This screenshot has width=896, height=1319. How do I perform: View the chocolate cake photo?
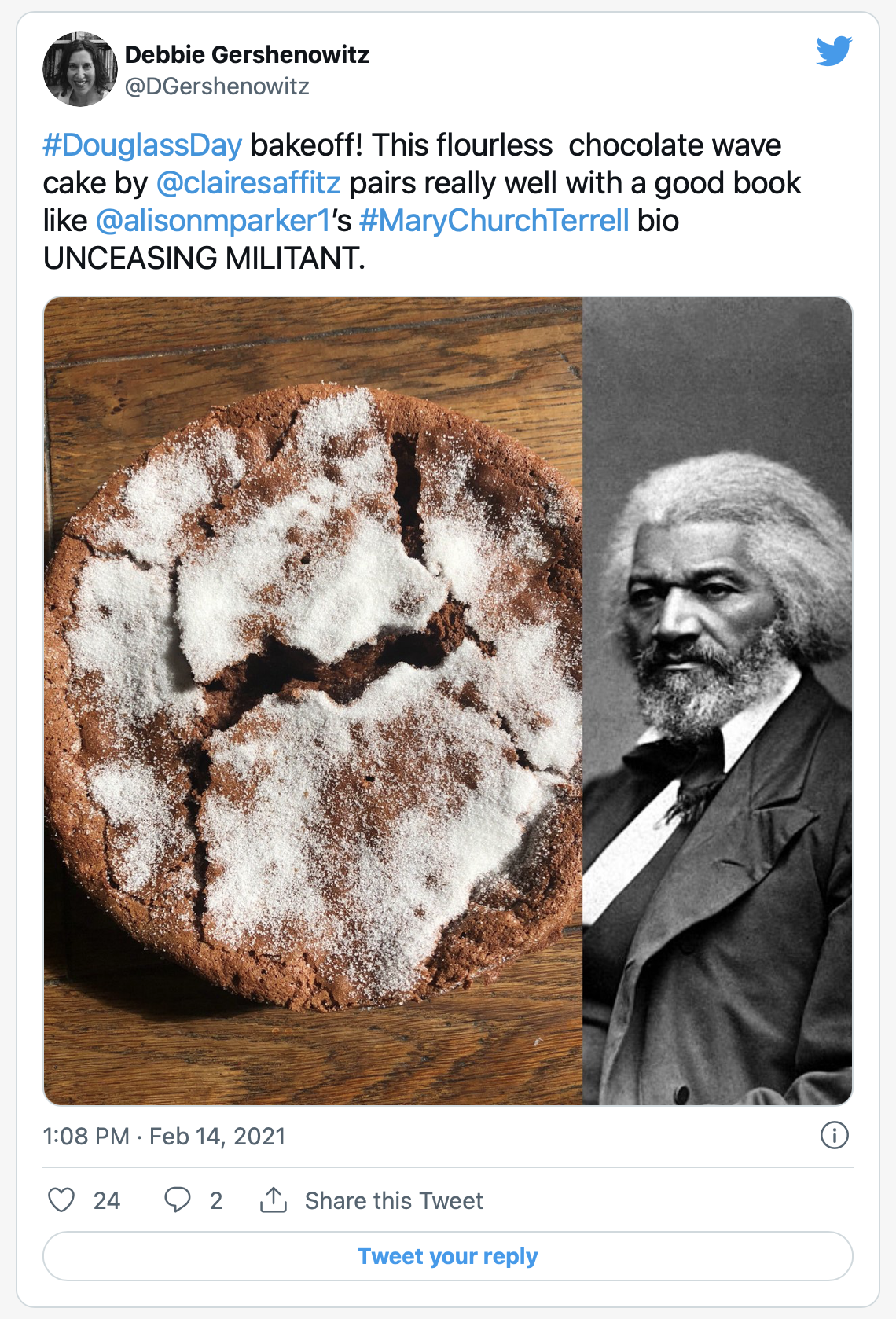313,701
